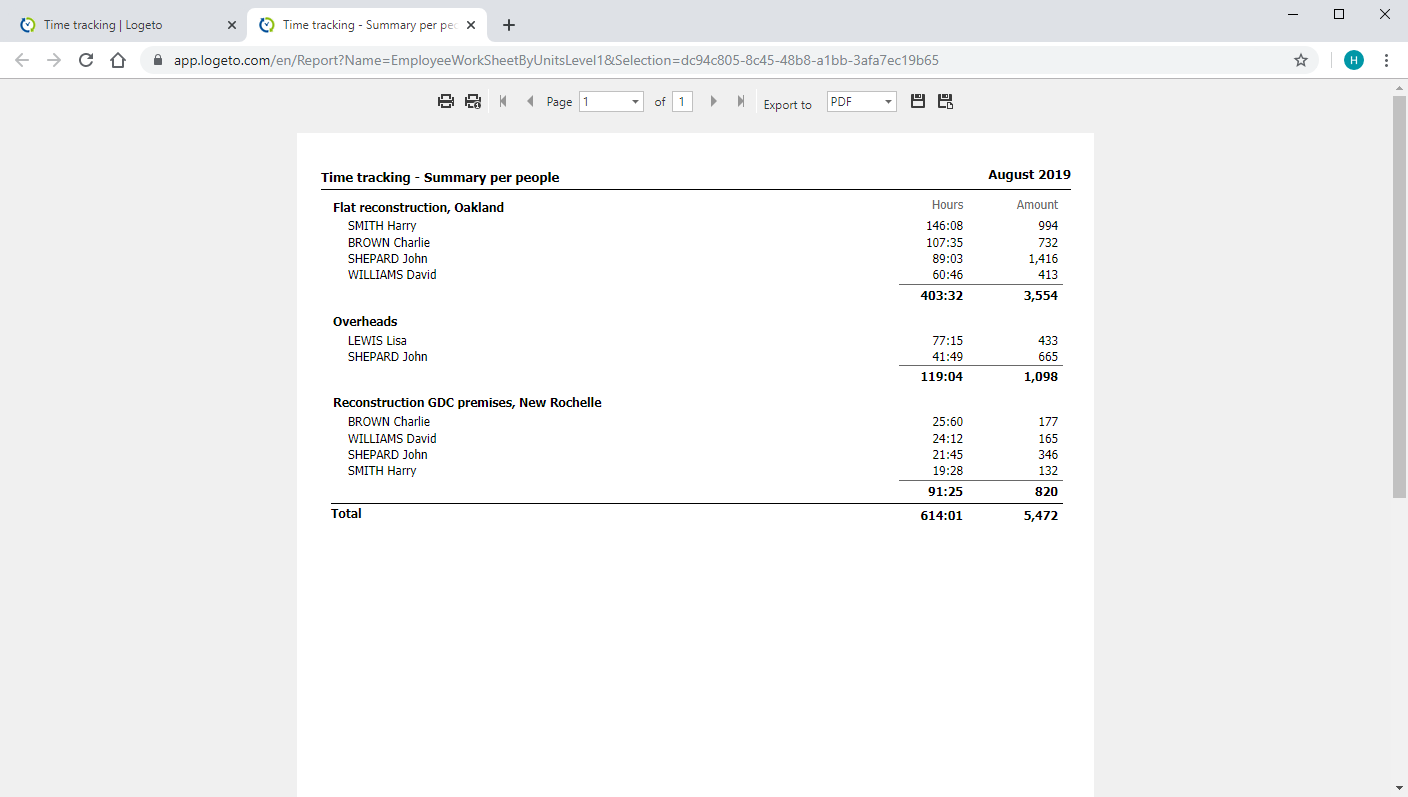The image size is (1408, 797).
Task: Go to the first report page
Action: [503, 101]
